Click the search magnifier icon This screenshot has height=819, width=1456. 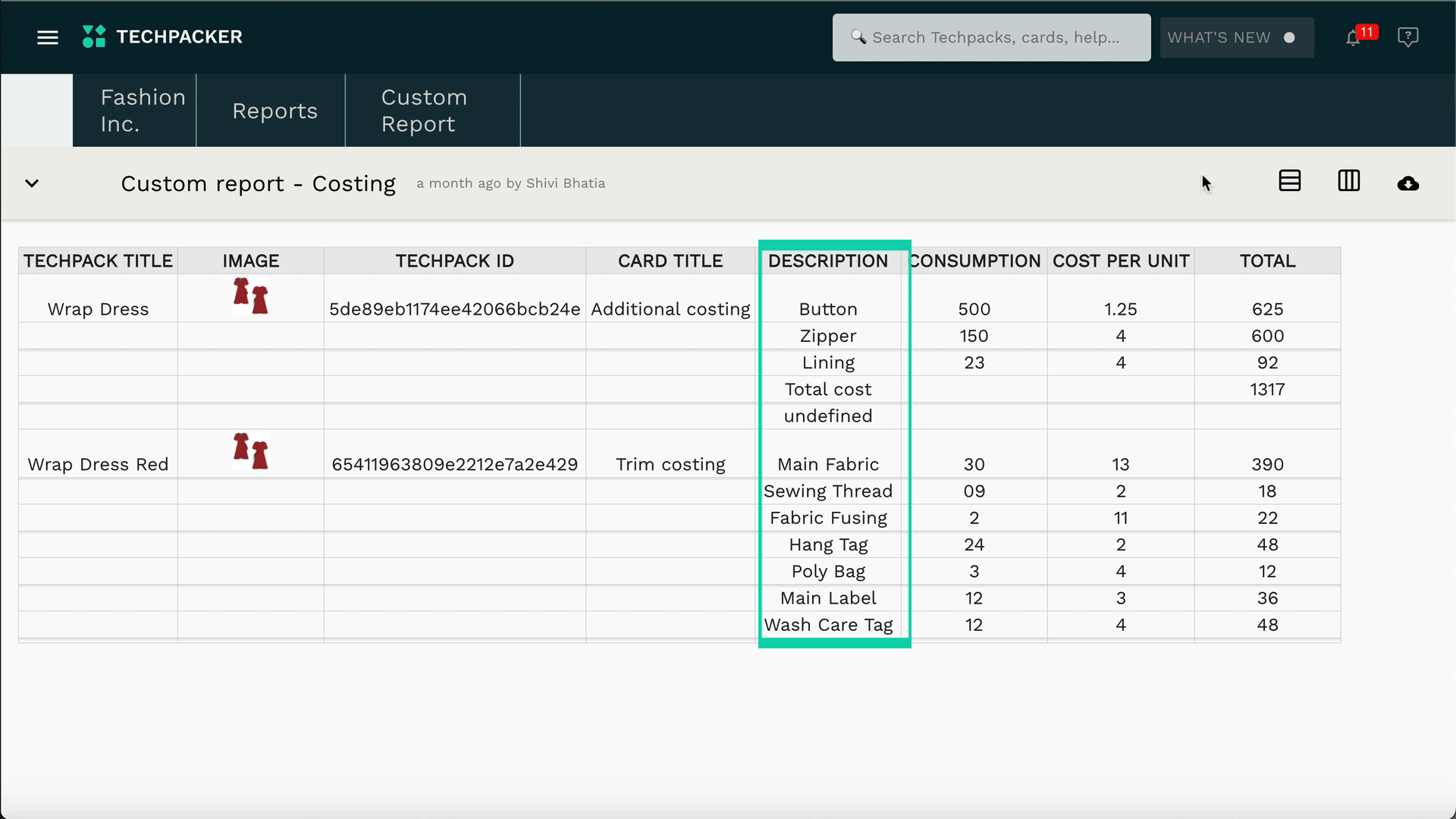859,36
